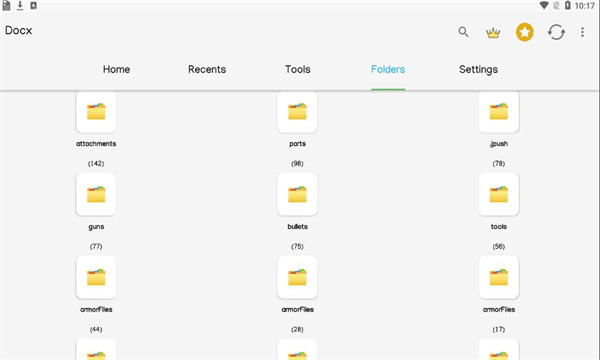
Task: Tap the (75) file count
Action: click(x=297, y=246)
